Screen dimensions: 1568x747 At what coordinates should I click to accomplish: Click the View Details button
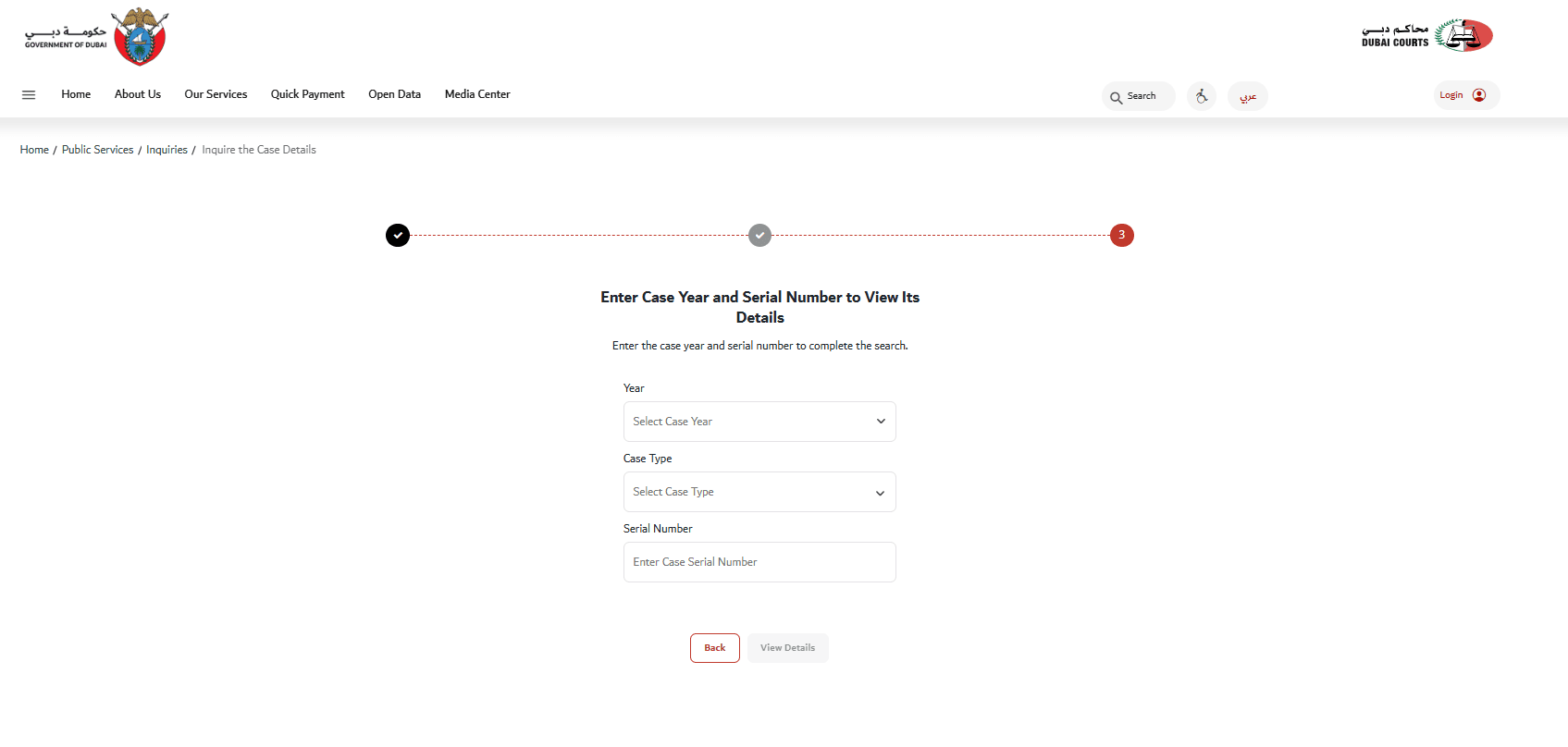pos(788,648)
